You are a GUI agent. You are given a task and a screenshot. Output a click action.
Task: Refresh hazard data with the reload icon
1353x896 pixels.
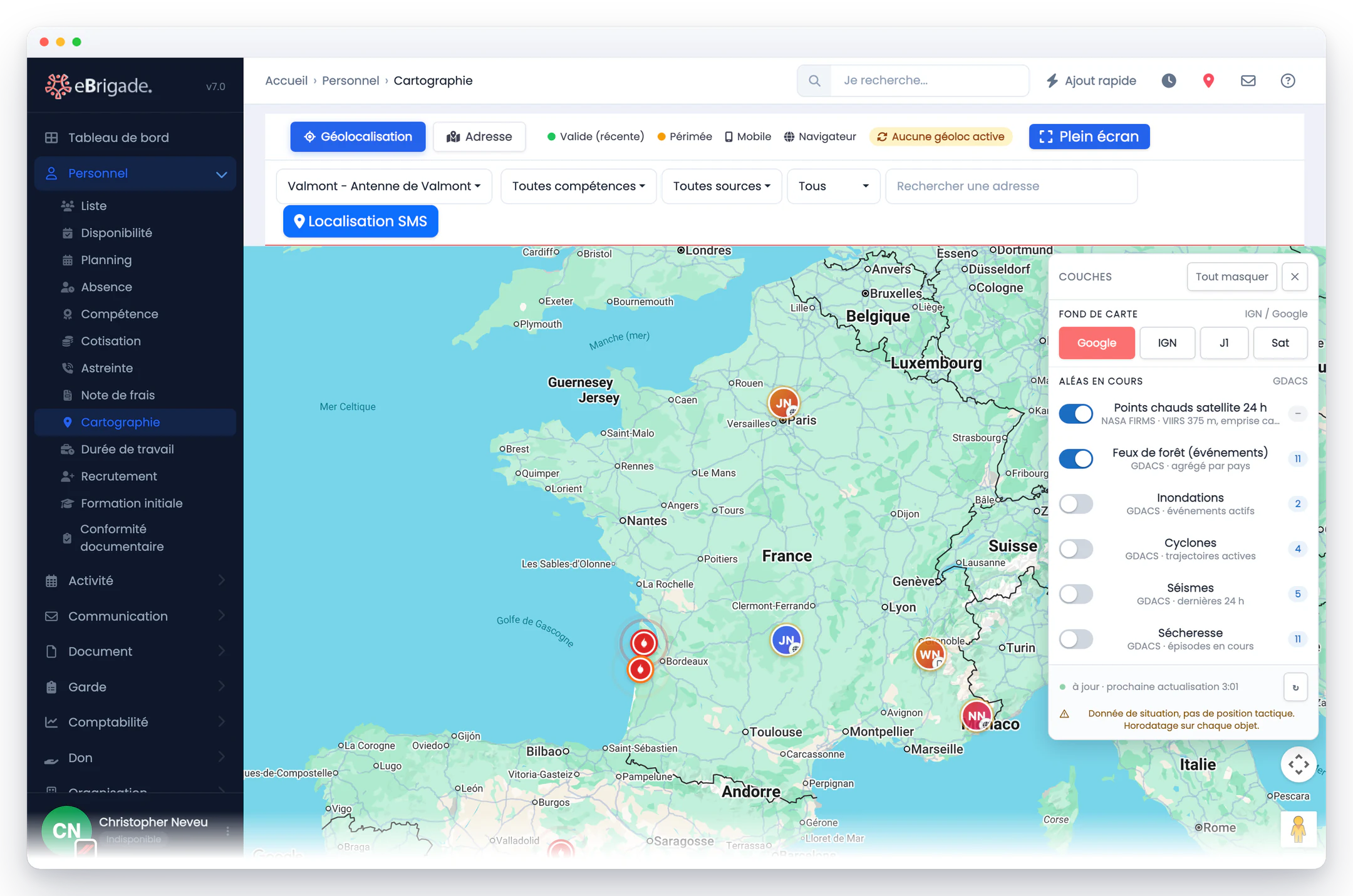[x=1295, y=687]
